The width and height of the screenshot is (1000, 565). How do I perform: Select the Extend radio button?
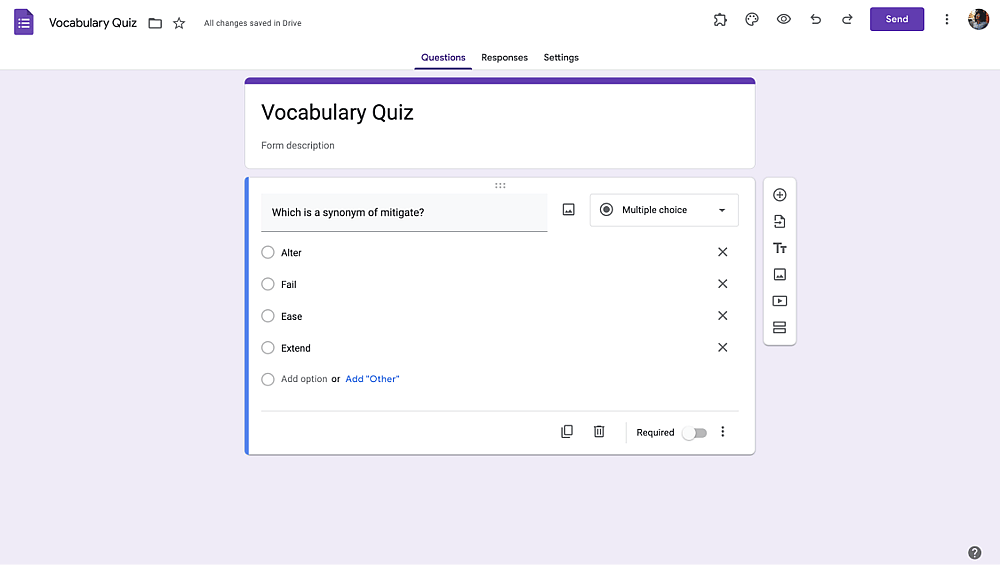pos(268,348)
